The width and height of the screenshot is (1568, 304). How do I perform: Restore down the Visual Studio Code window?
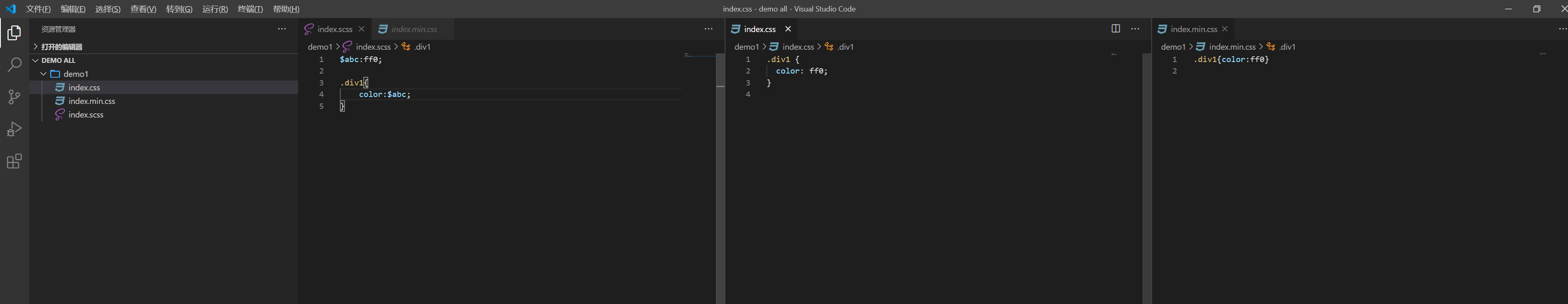[x=1536, y=9]
